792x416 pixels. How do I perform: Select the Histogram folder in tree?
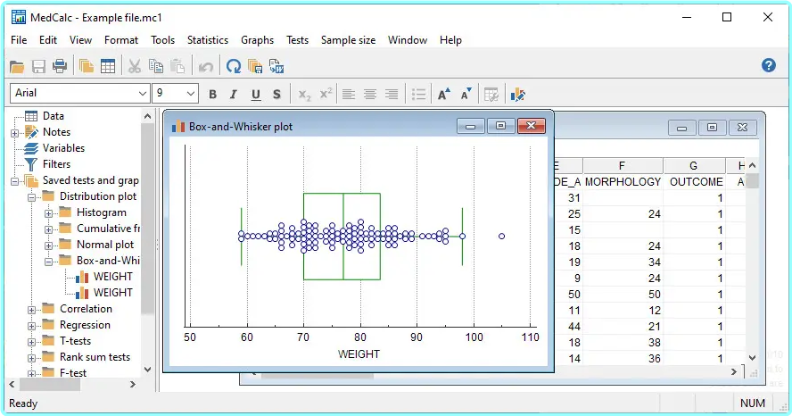pos(101,212)
